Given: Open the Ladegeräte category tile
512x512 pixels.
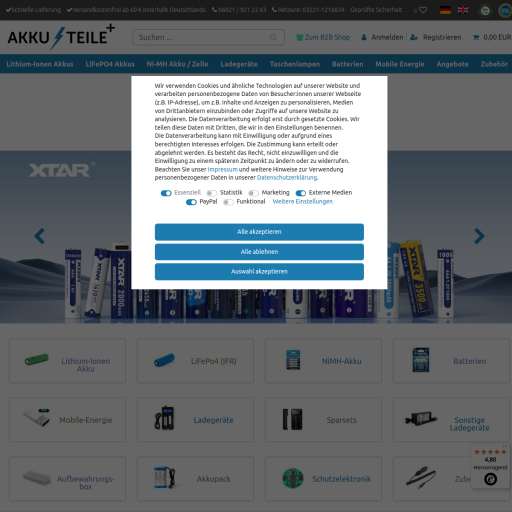Looking at the screenshot, I should [195, 420].
